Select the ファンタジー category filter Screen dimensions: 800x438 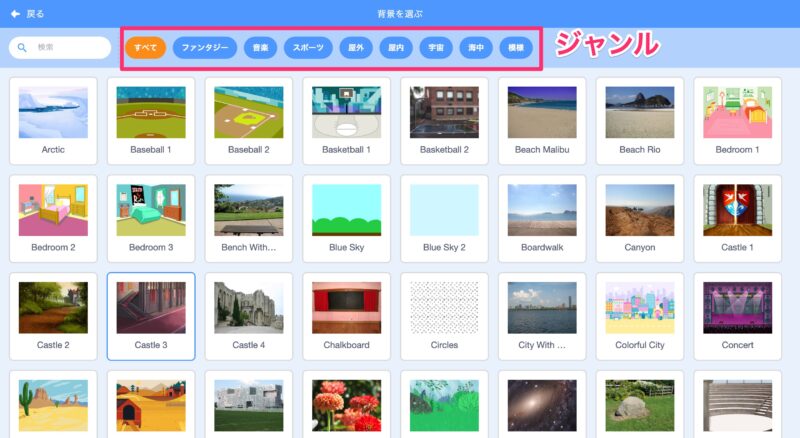pyautogui.click(x=204, y=47)
